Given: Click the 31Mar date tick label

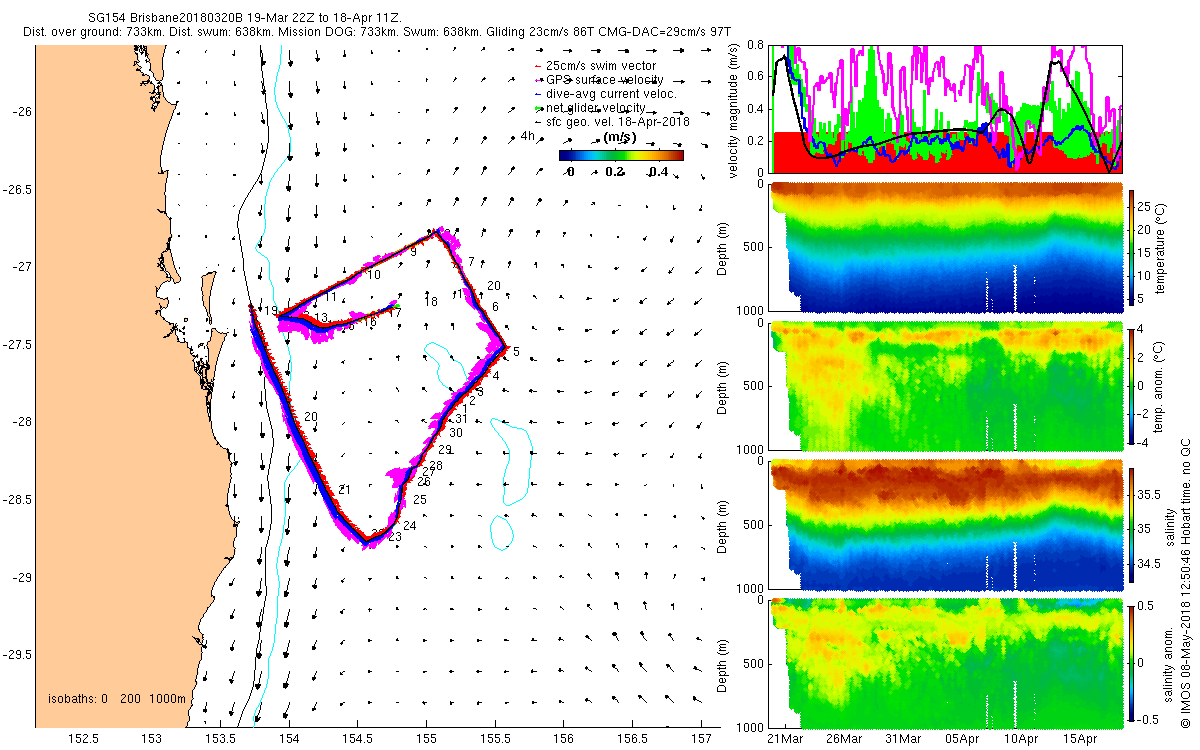Looking at the screenshot, I should [x=903, y=739].
